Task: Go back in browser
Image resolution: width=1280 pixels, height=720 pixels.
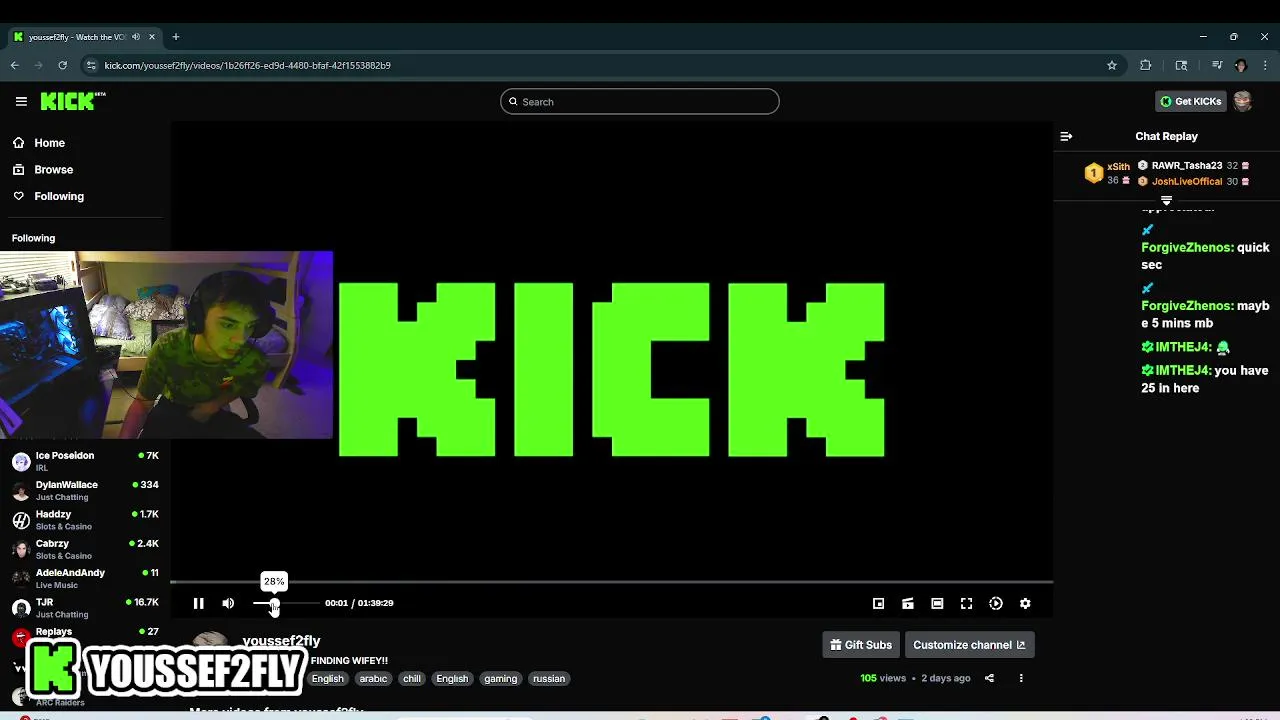Action: [15, 65]
